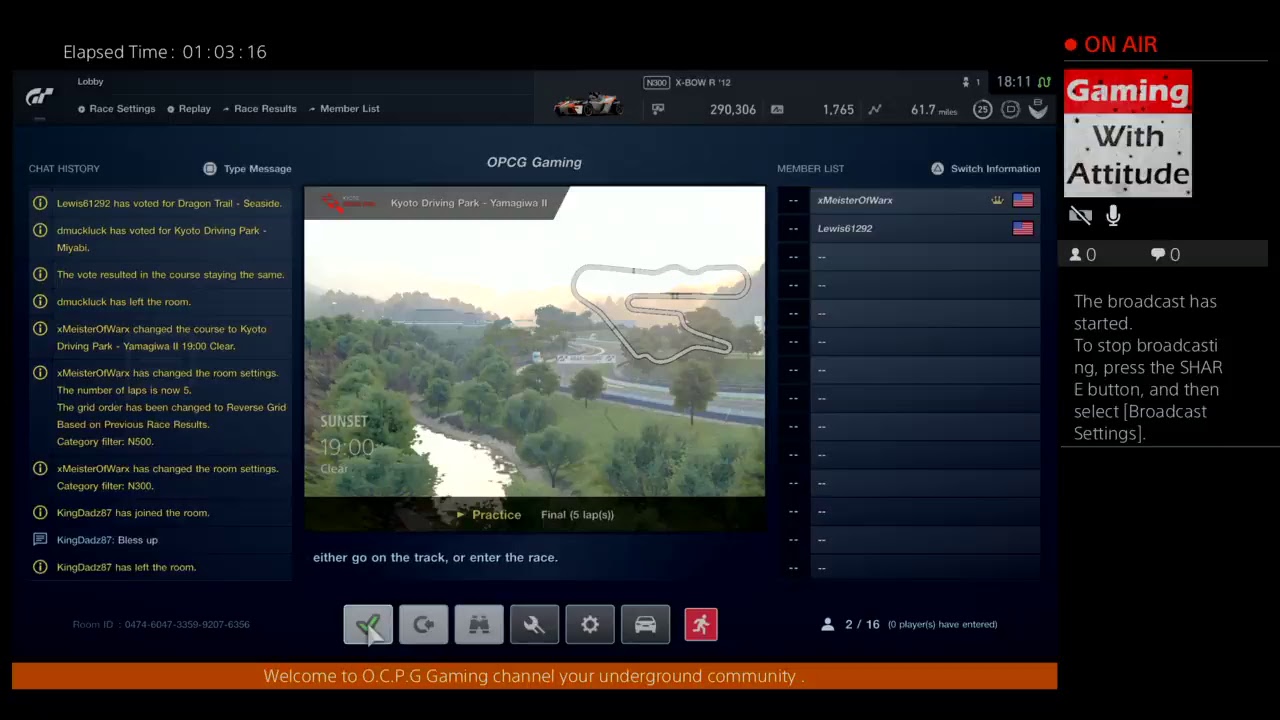
Task: Click the green network connection icon
Action: [1044, 82]
